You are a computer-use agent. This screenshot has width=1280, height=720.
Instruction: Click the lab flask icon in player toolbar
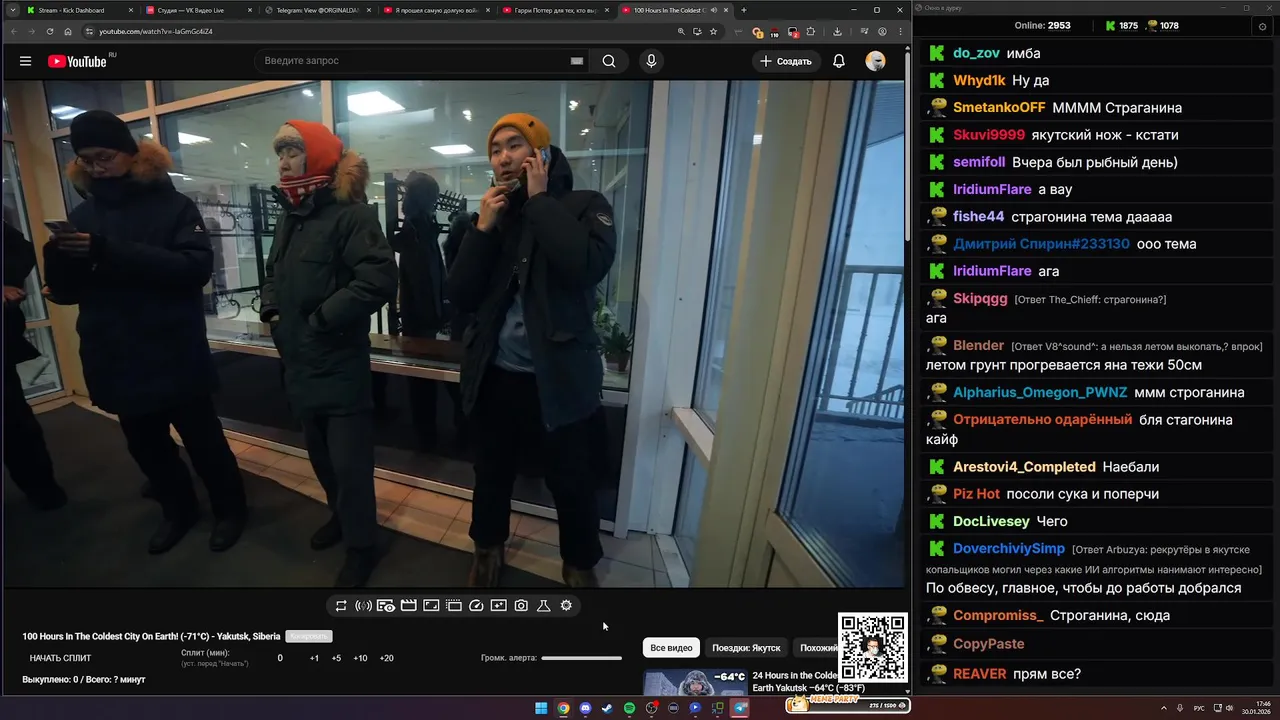pyautogui.click(x=544, y=606)
